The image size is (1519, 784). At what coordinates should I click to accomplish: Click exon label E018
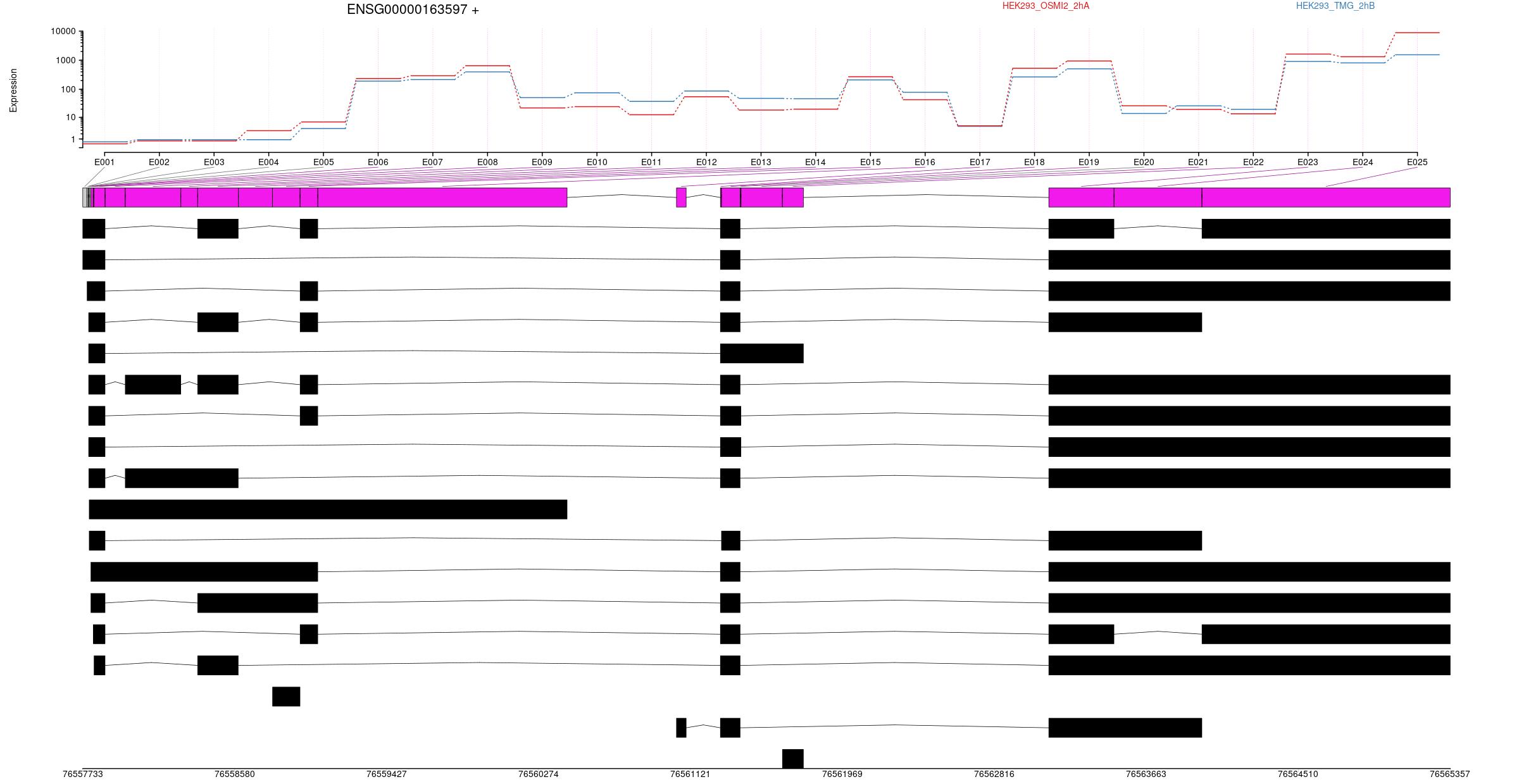1034,162
